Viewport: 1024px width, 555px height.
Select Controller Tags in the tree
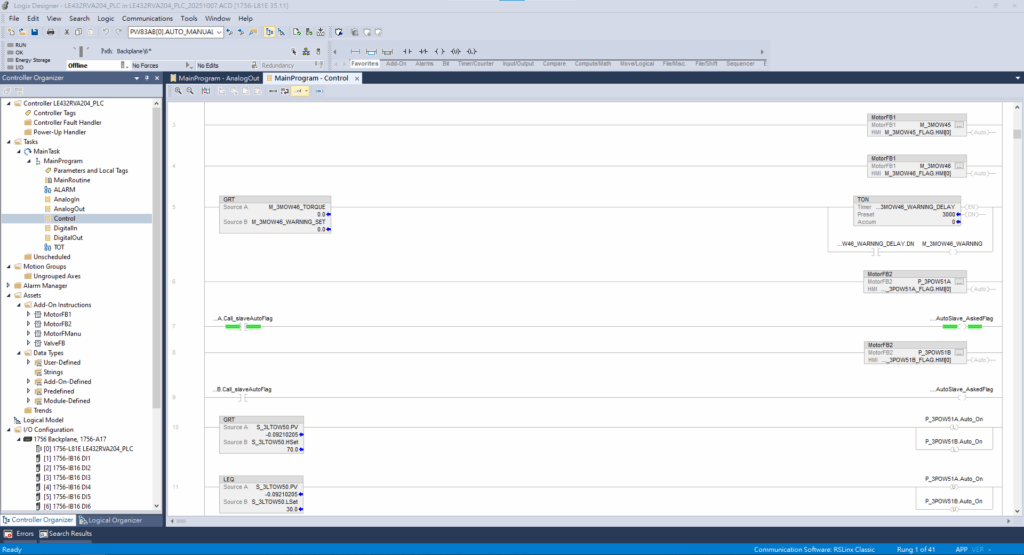[x=54, y=113]
